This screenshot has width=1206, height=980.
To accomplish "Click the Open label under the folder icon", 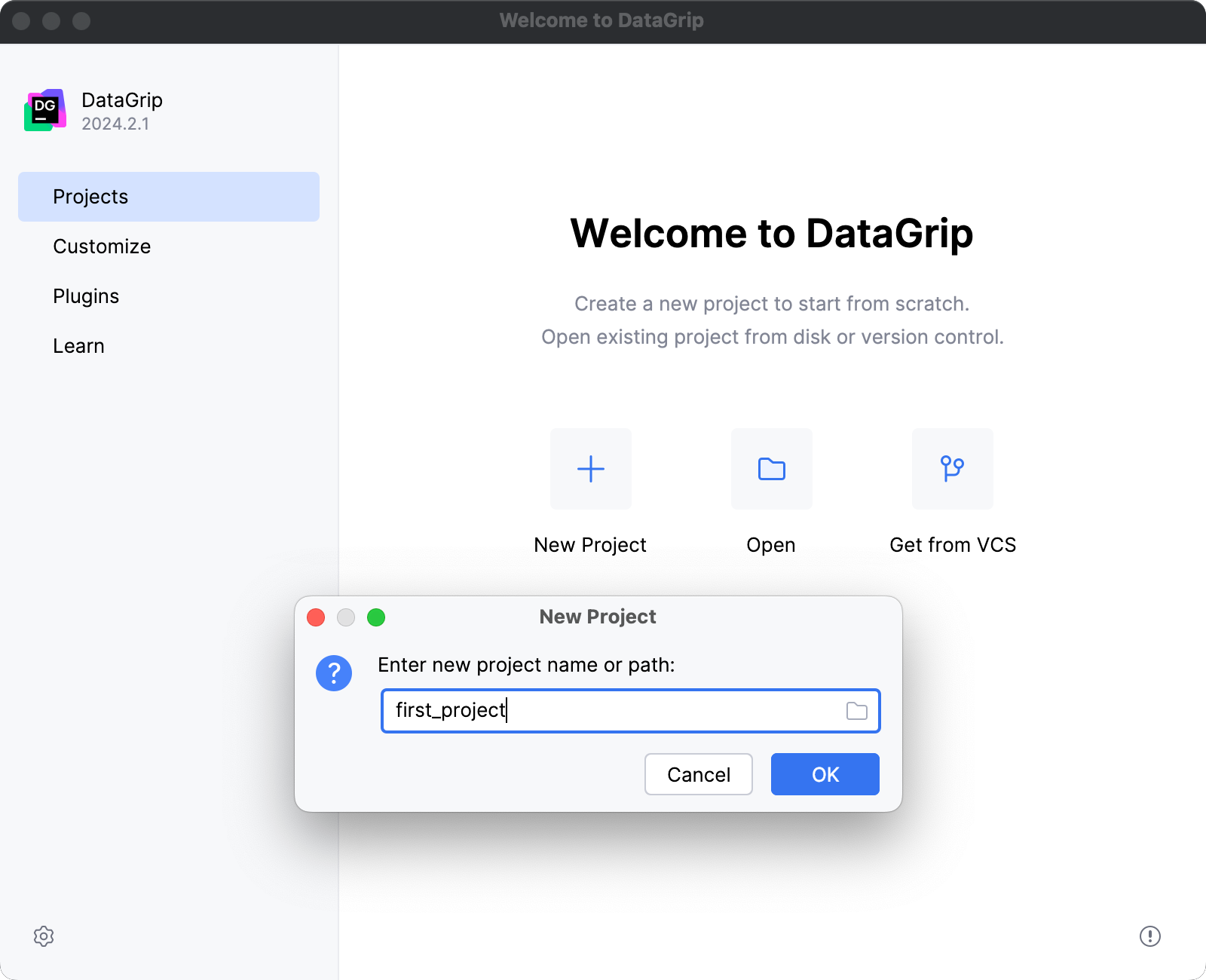I will [770, 544].
